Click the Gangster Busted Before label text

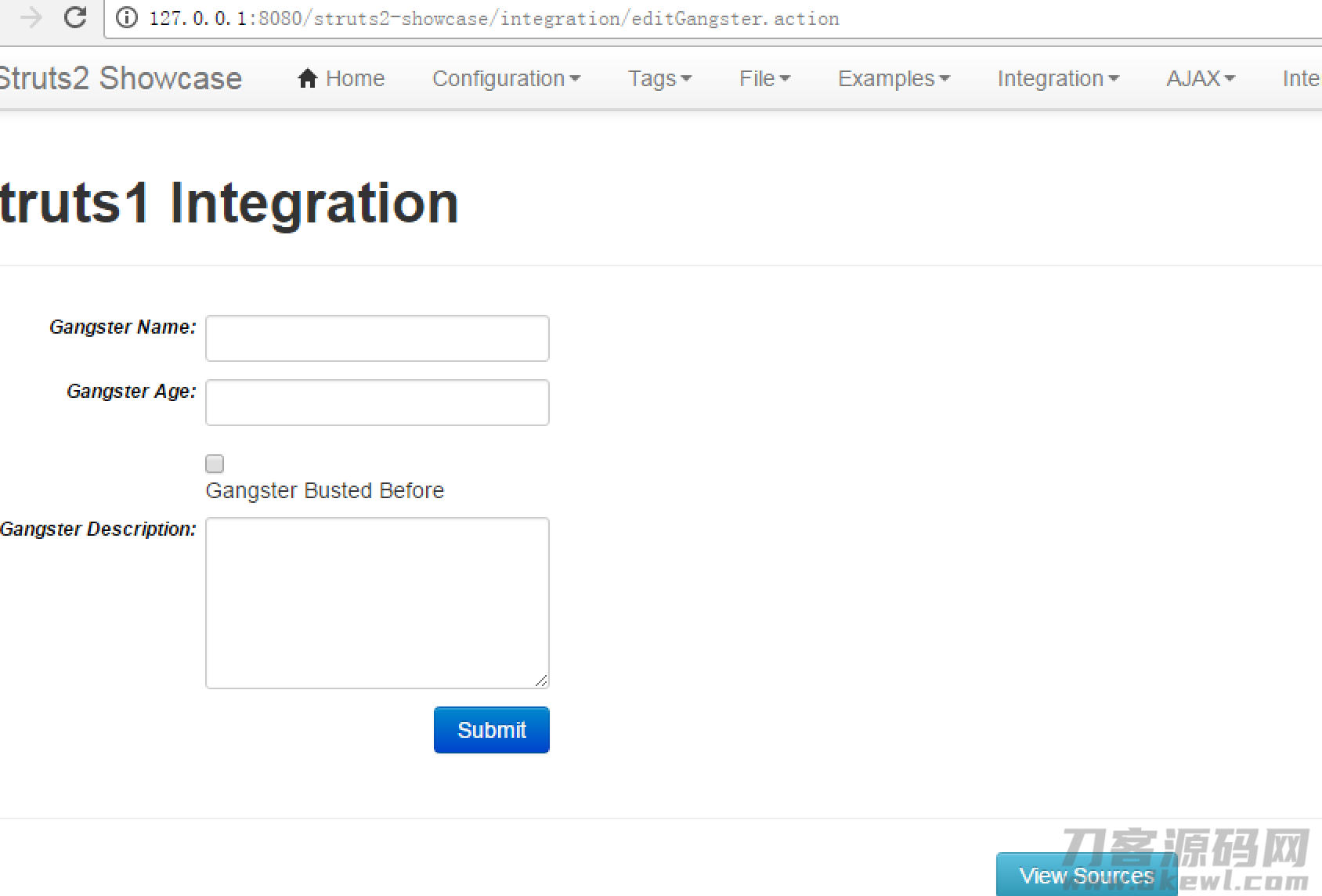325,490
